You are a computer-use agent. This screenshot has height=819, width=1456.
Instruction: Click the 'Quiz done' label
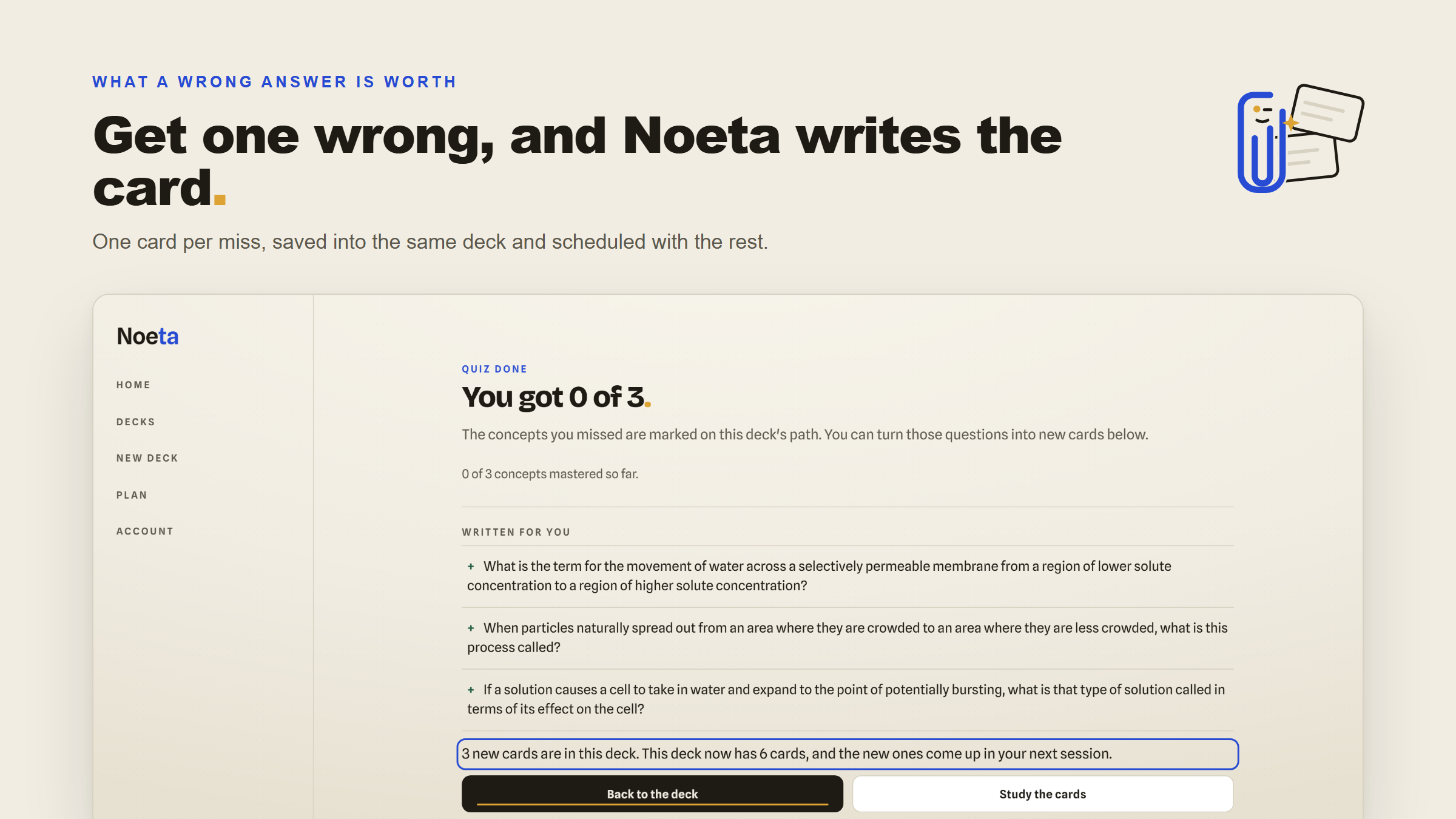494,369
